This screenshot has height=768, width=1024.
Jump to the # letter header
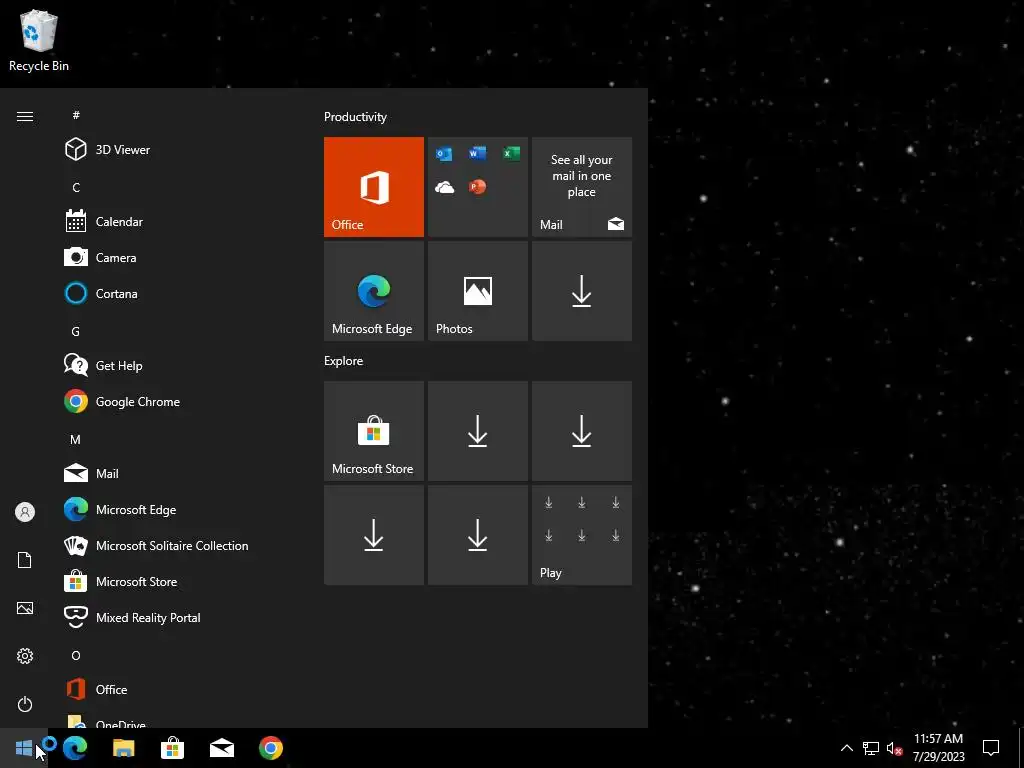click(x=76, y=115)
